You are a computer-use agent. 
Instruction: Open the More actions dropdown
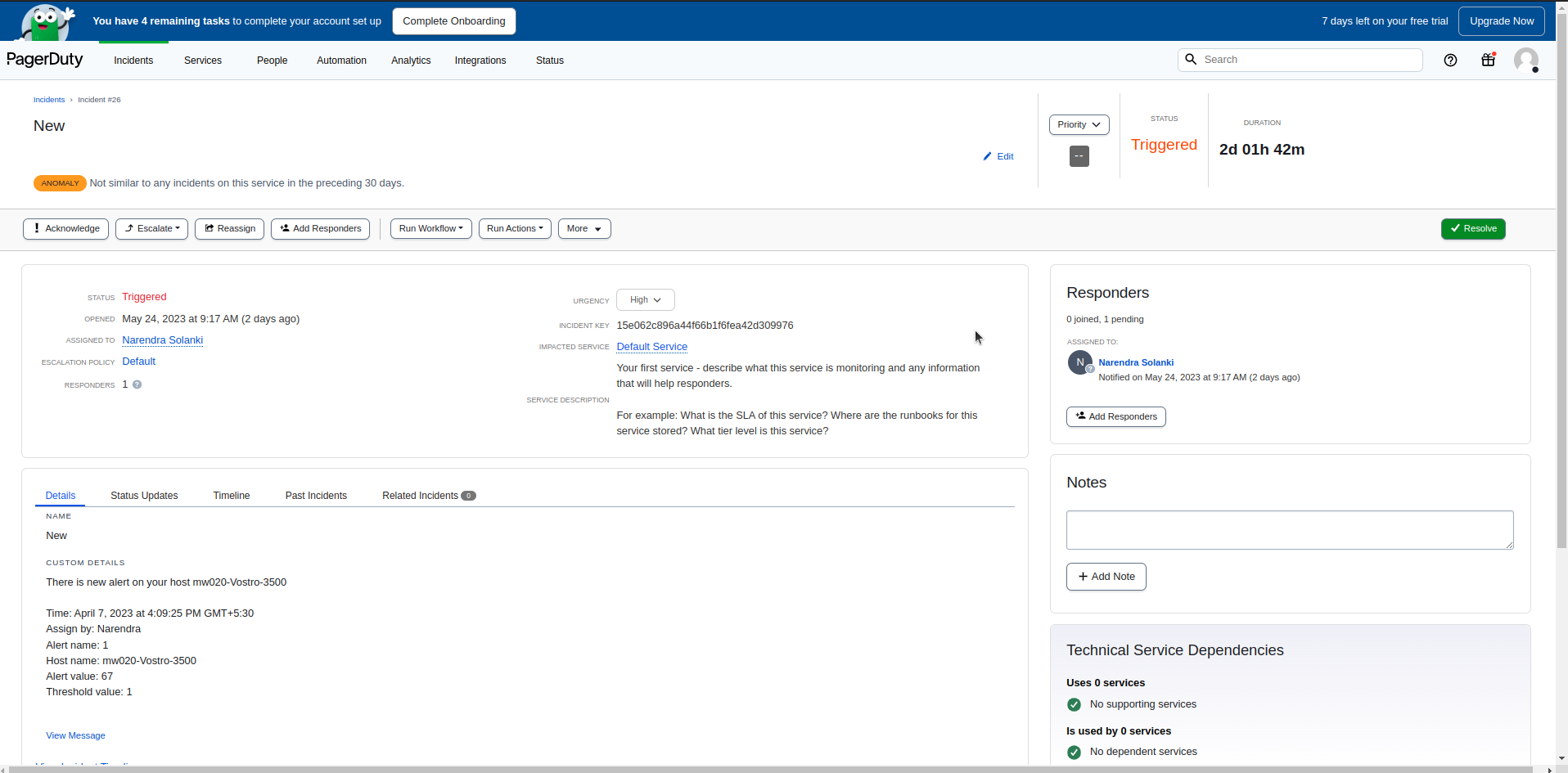[x=584, y=229]
